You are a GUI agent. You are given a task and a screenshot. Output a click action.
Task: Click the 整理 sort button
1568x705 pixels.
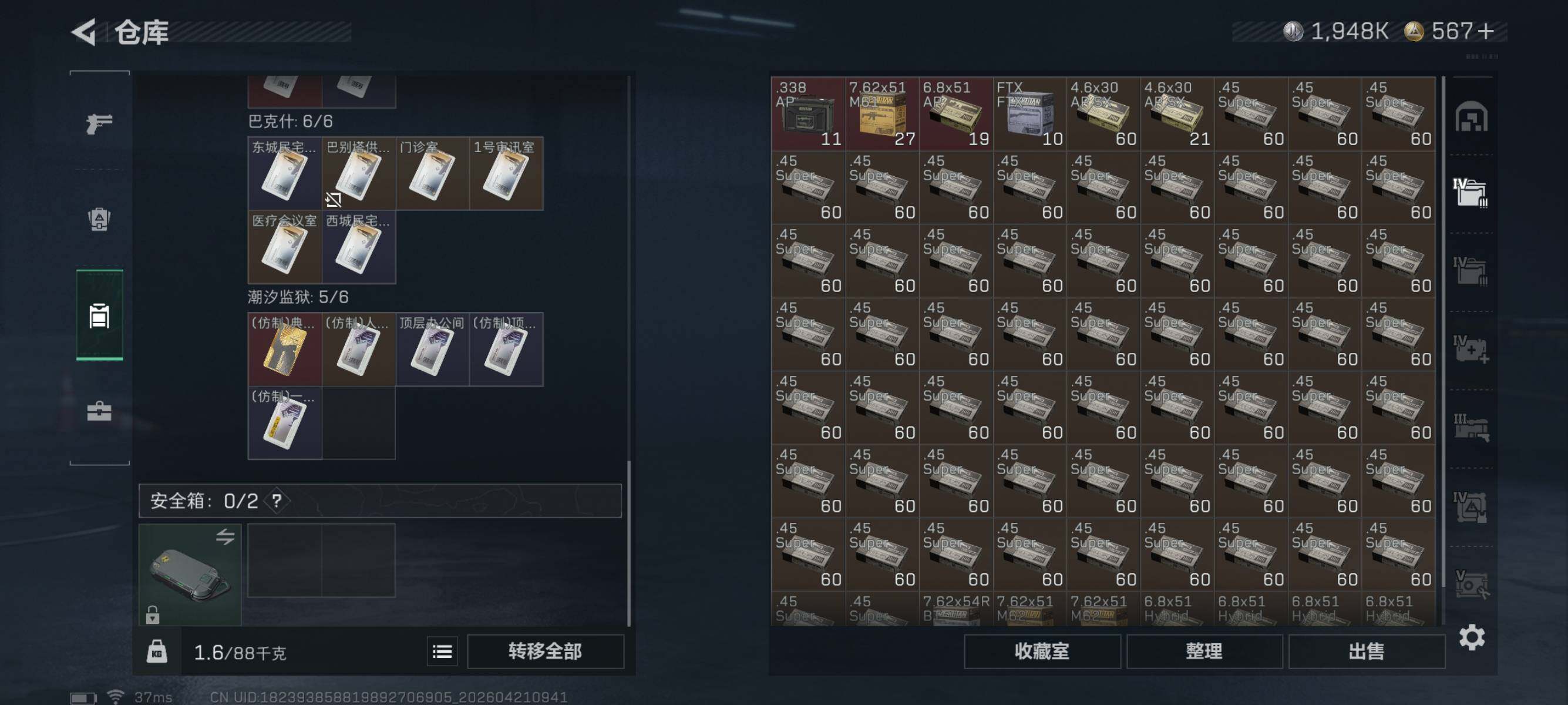coord(1204,652)
